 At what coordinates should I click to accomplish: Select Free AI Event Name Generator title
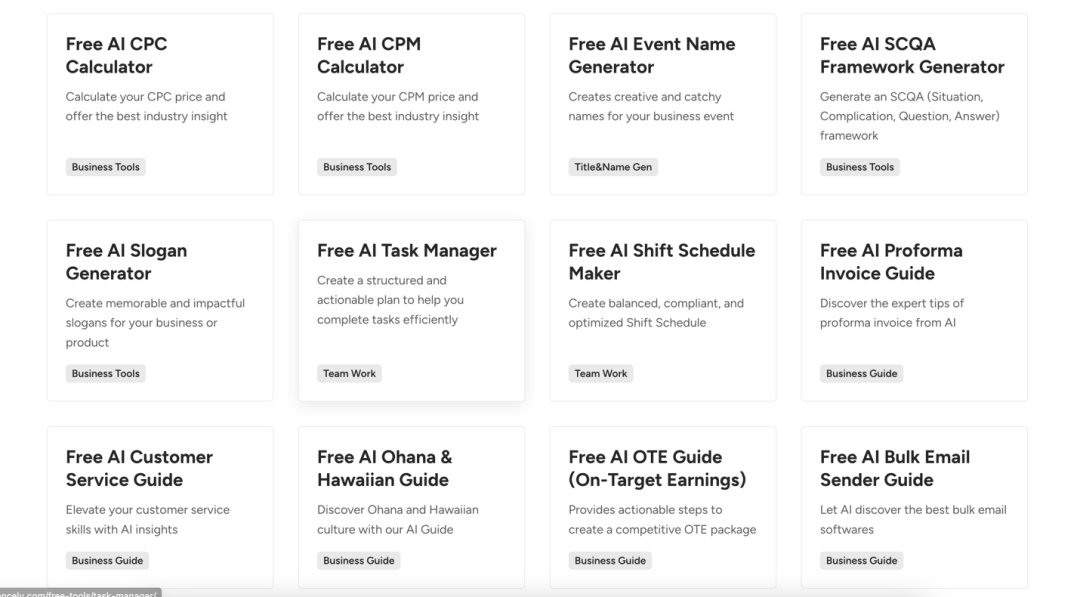pyautogui.click(x=651, y=56)
